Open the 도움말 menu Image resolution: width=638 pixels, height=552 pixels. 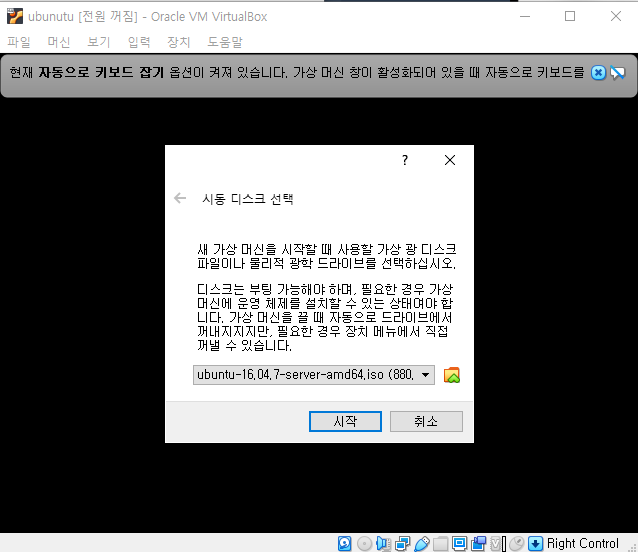[x=225, y=41]
